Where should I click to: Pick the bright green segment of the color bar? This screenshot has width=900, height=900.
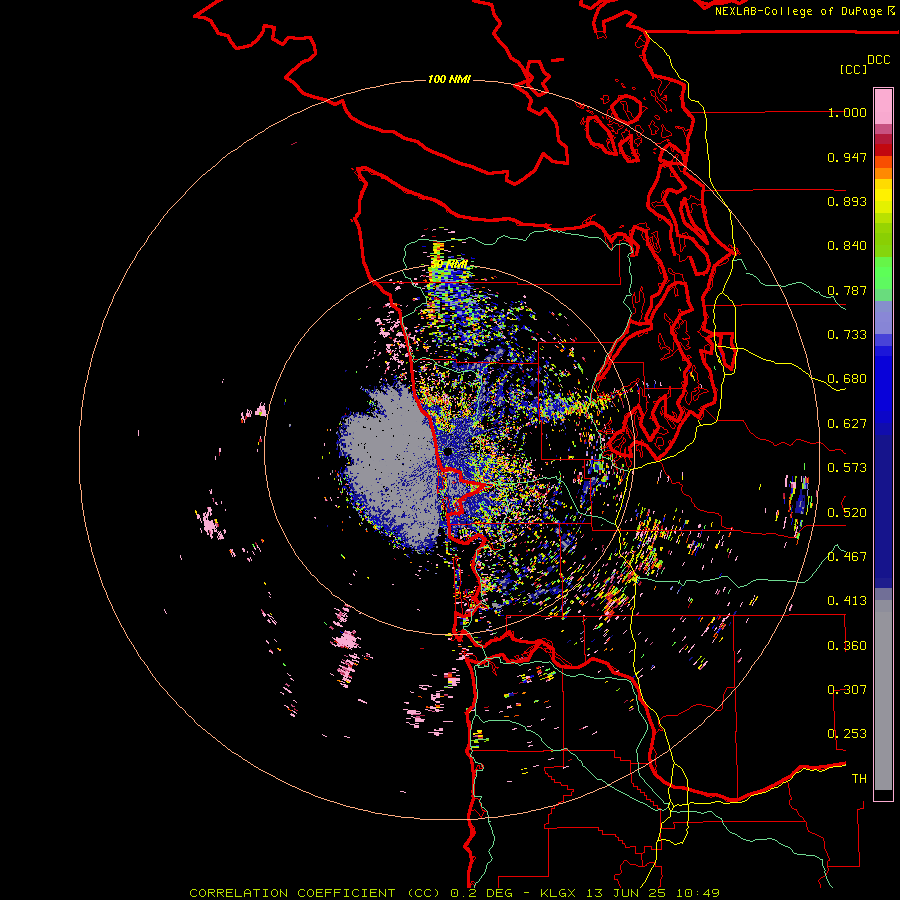883,273
